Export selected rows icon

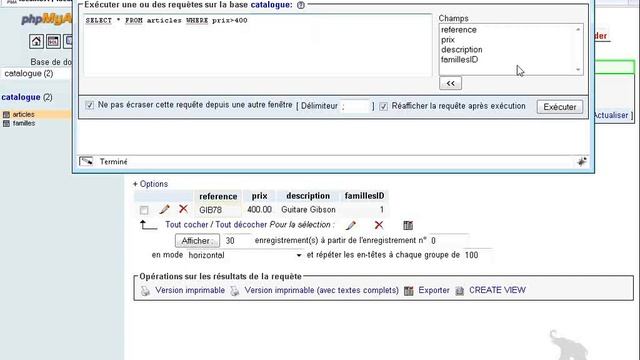[408, 225]
